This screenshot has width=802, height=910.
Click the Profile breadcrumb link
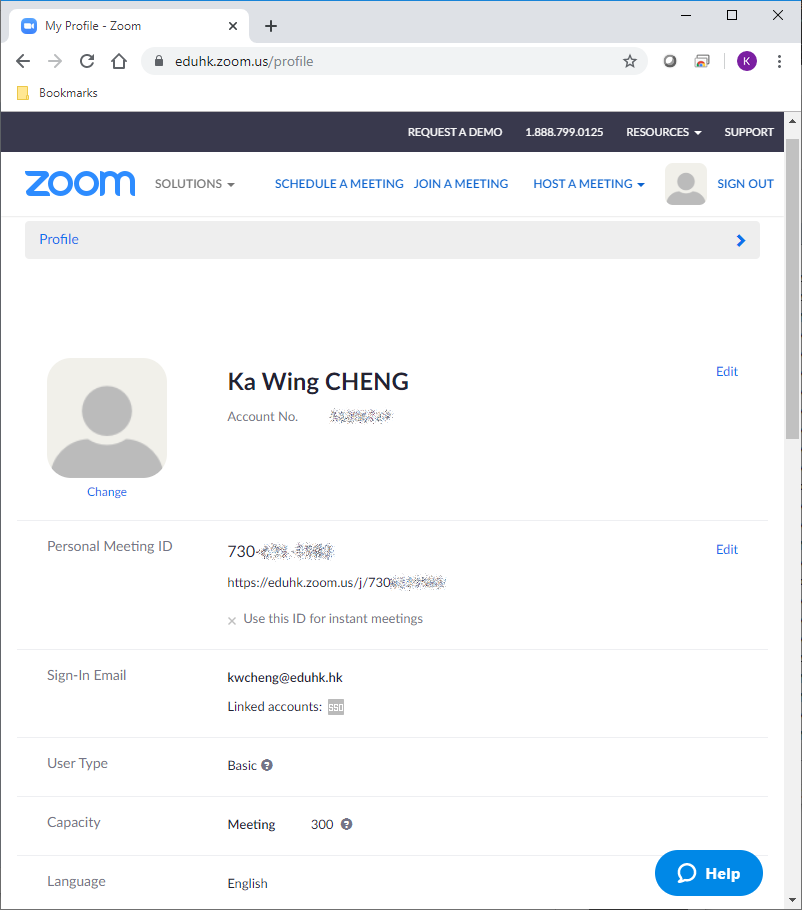59,239
